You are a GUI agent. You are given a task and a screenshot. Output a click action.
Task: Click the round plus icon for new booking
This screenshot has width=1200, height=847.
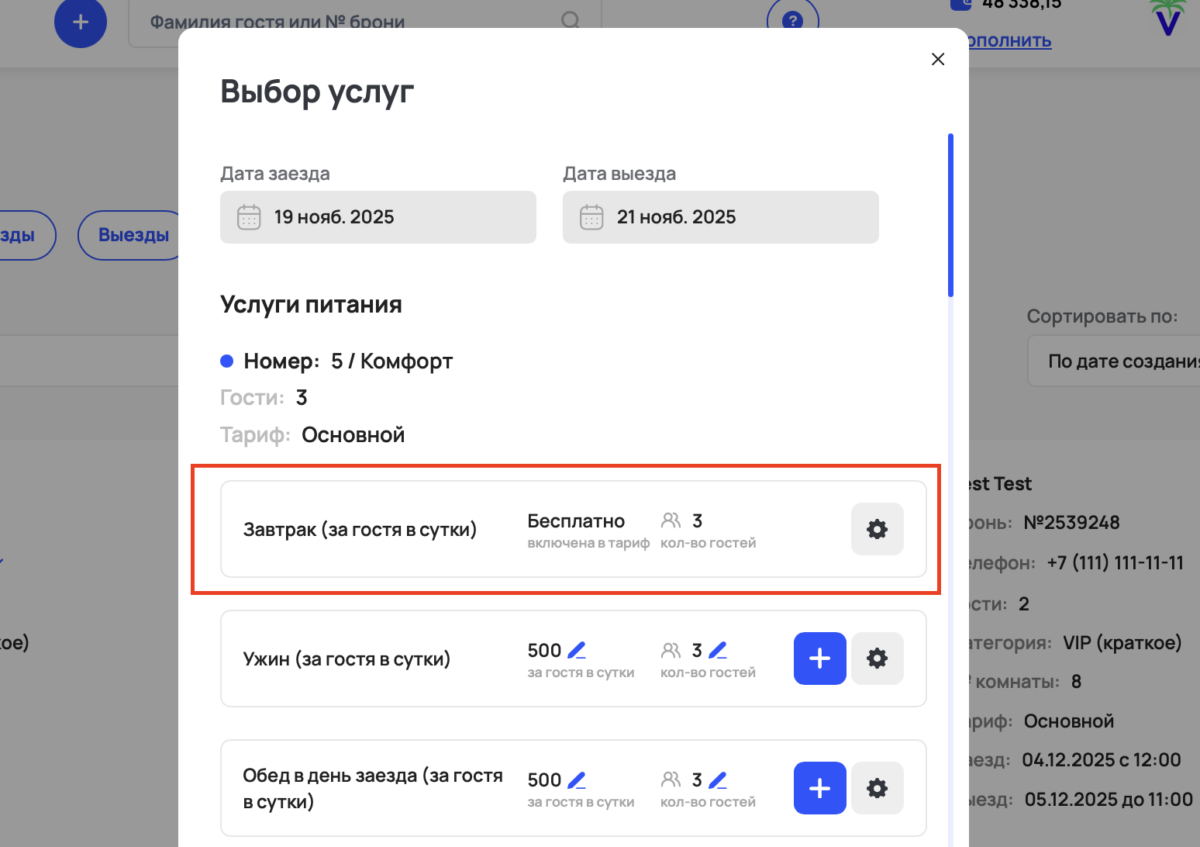tap(80, 24)
